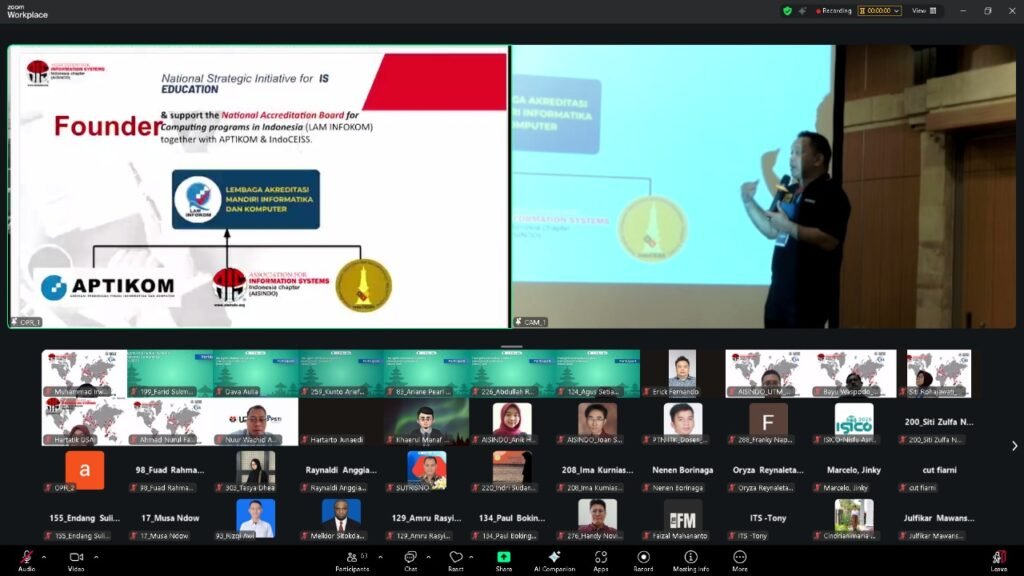Click the AI sparkle icon beside the shield
1024x576 pixels.
[802, 10]
